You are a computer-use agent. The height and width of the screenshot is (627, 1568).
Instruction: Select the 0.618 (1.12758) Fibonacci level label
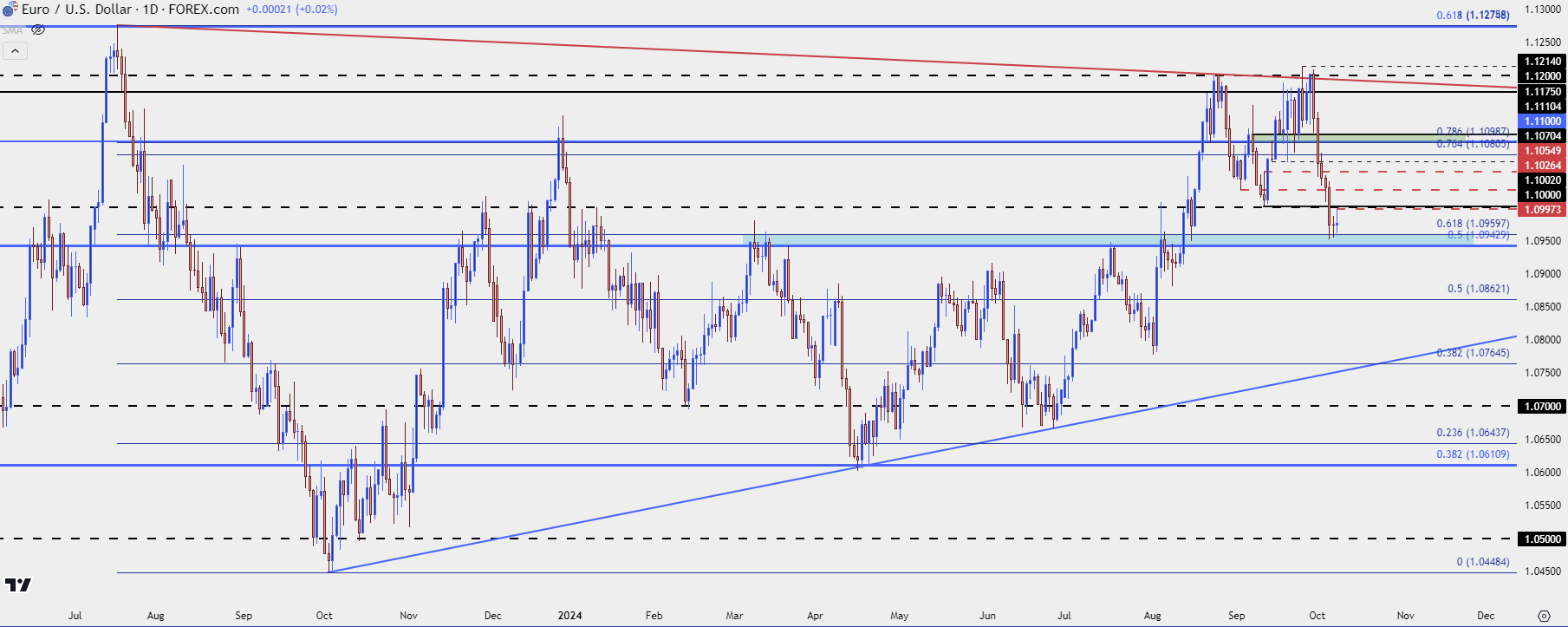click(1473, 15)
